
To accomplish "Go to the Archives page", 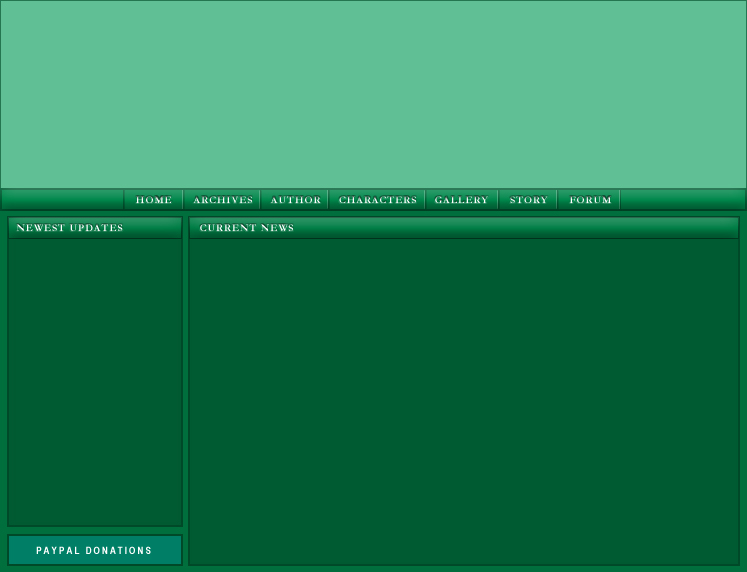I will click(222, 200).
